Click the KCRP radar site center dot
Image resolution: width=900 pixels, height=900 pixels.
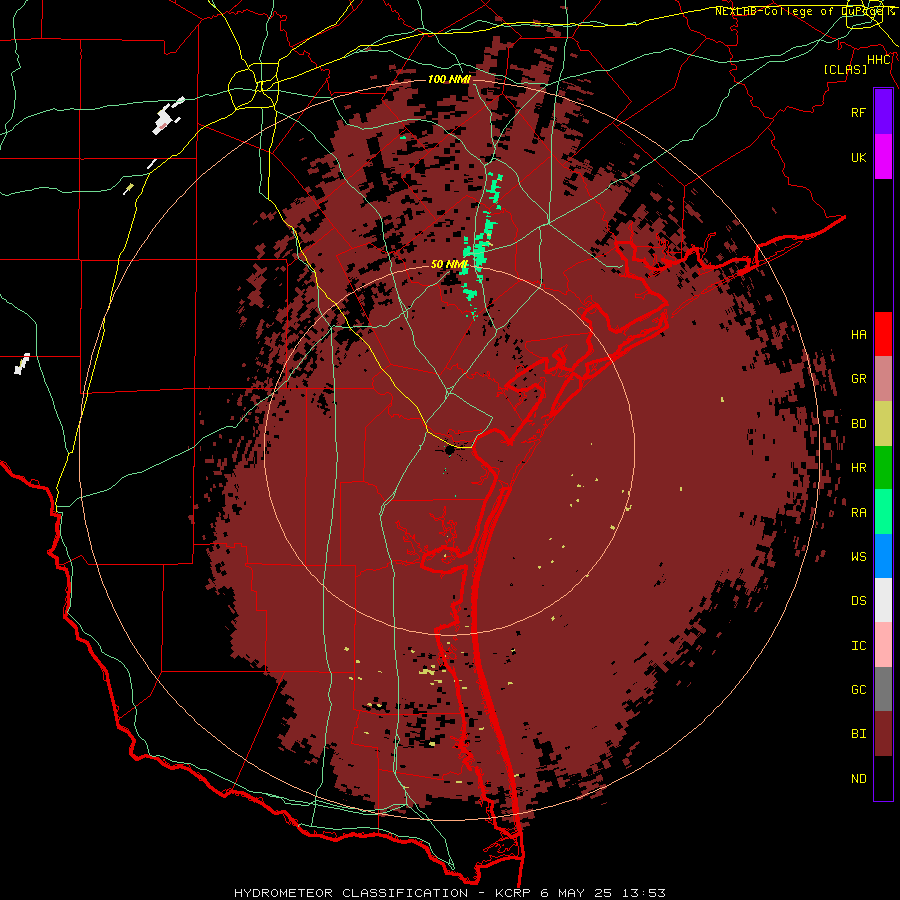449,451
